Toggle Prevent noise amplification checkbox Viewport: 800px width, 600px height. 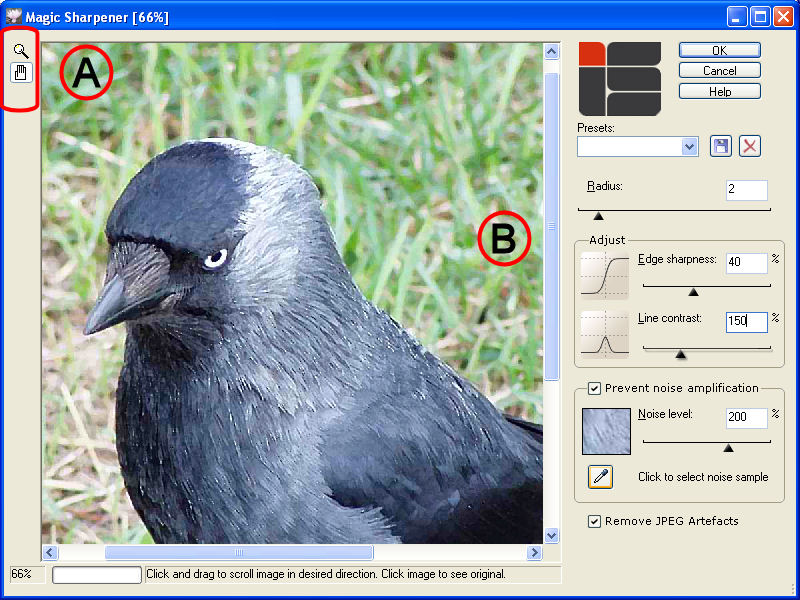pyautogui.click(x=595, y=388)
